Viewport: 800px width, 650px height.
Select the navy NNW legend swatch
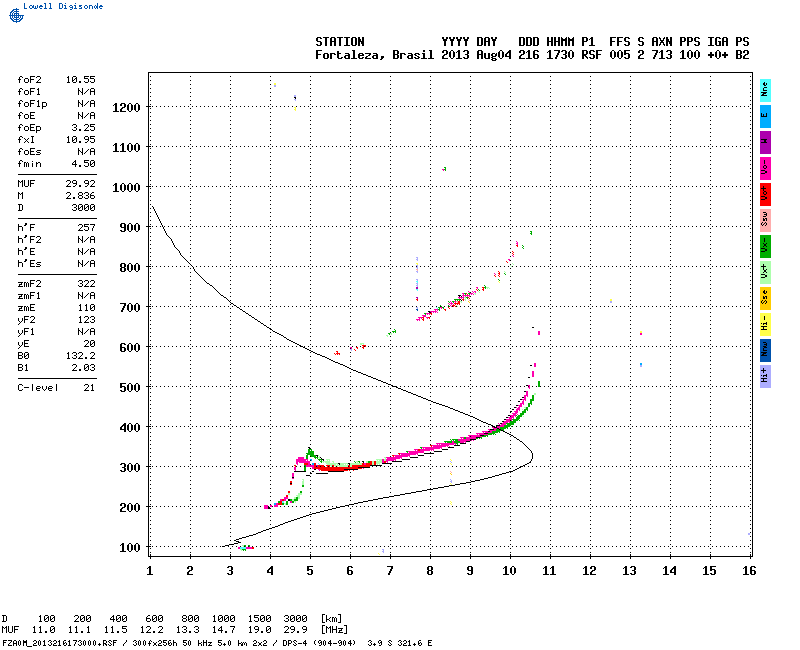[765, 351]
